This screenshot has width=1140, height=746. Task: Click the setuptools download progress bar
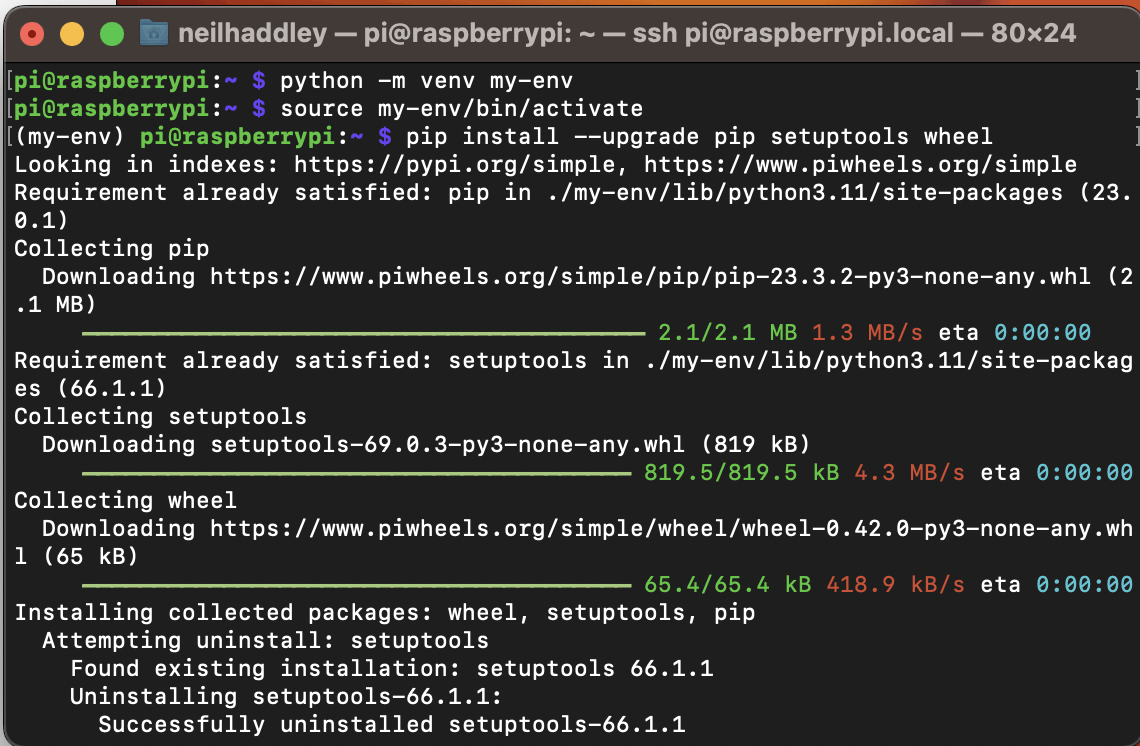[357, 472]
